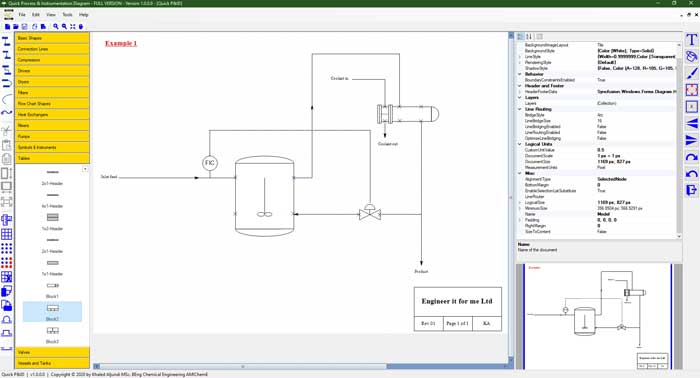
Task: Select the brush Line style tool
Action: 691,73
